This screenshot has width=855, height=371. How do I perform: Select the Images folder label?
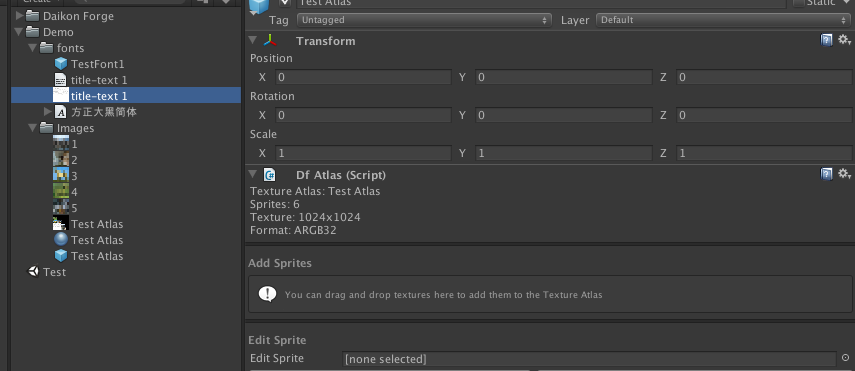tap(75, 128)
